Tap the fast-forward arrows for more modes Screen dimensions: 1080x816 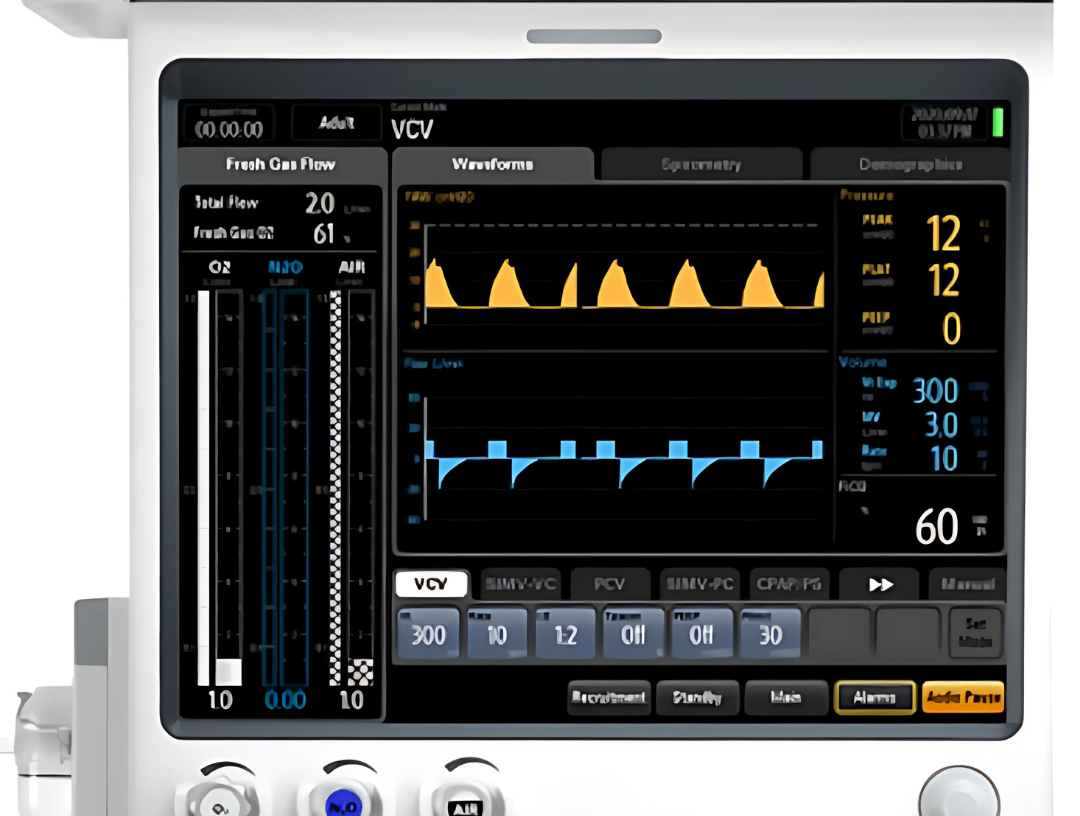pyautogui.click(x=879, y=584)
